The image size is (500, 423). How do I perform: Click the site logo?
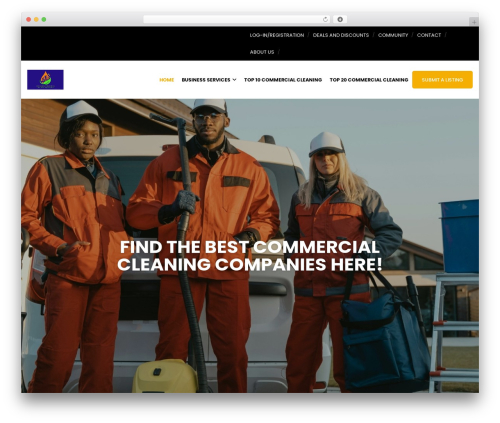[45, 80]
